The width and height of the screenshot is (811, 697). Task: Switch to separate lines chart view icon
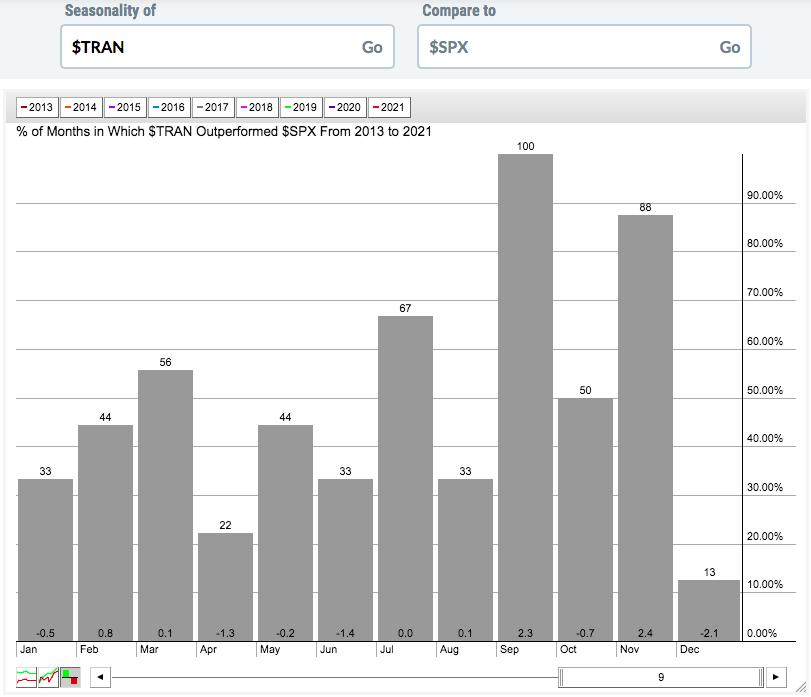pyautogui.click(x=26, y=677)
